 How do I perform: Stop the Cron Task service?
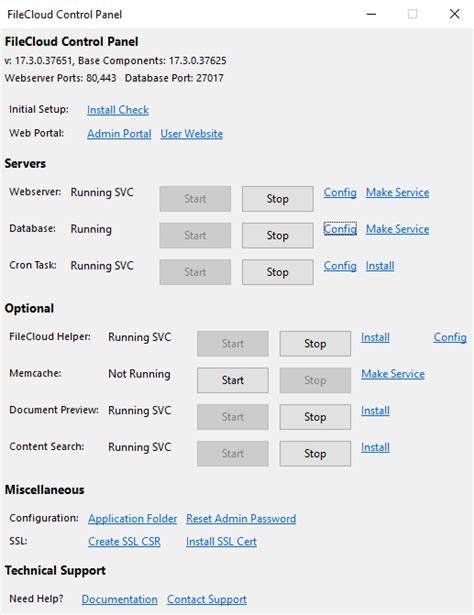[278, 272]
